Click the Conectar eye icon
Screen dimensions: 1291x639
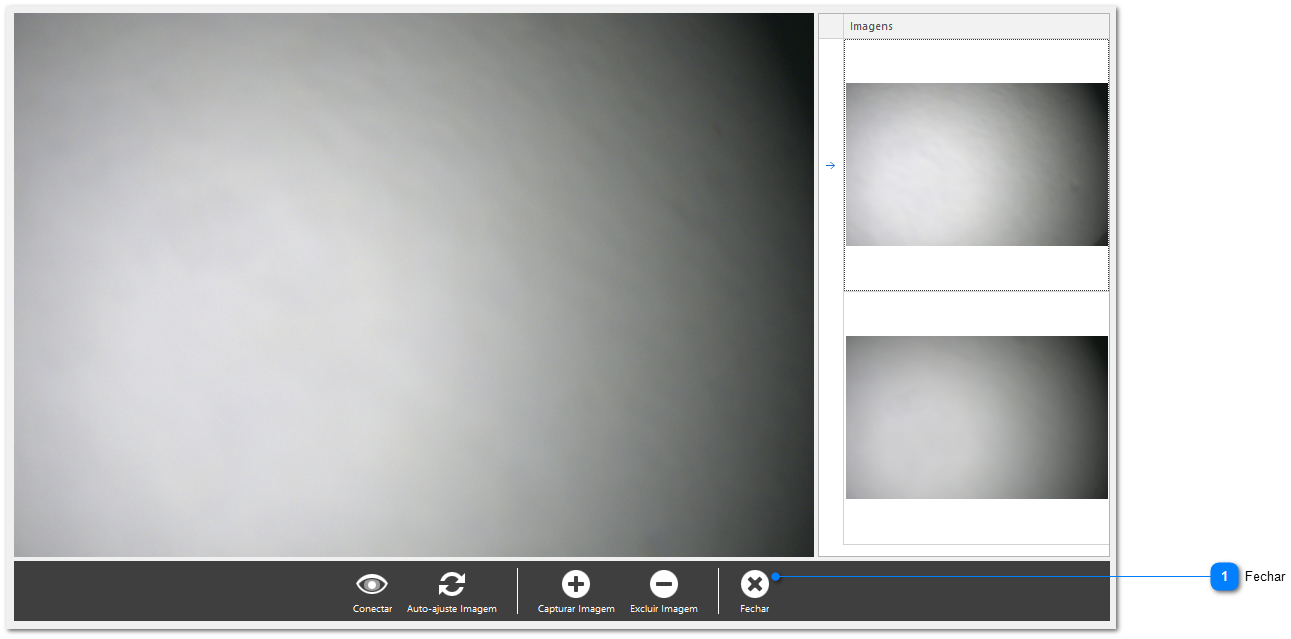point(372,584)
